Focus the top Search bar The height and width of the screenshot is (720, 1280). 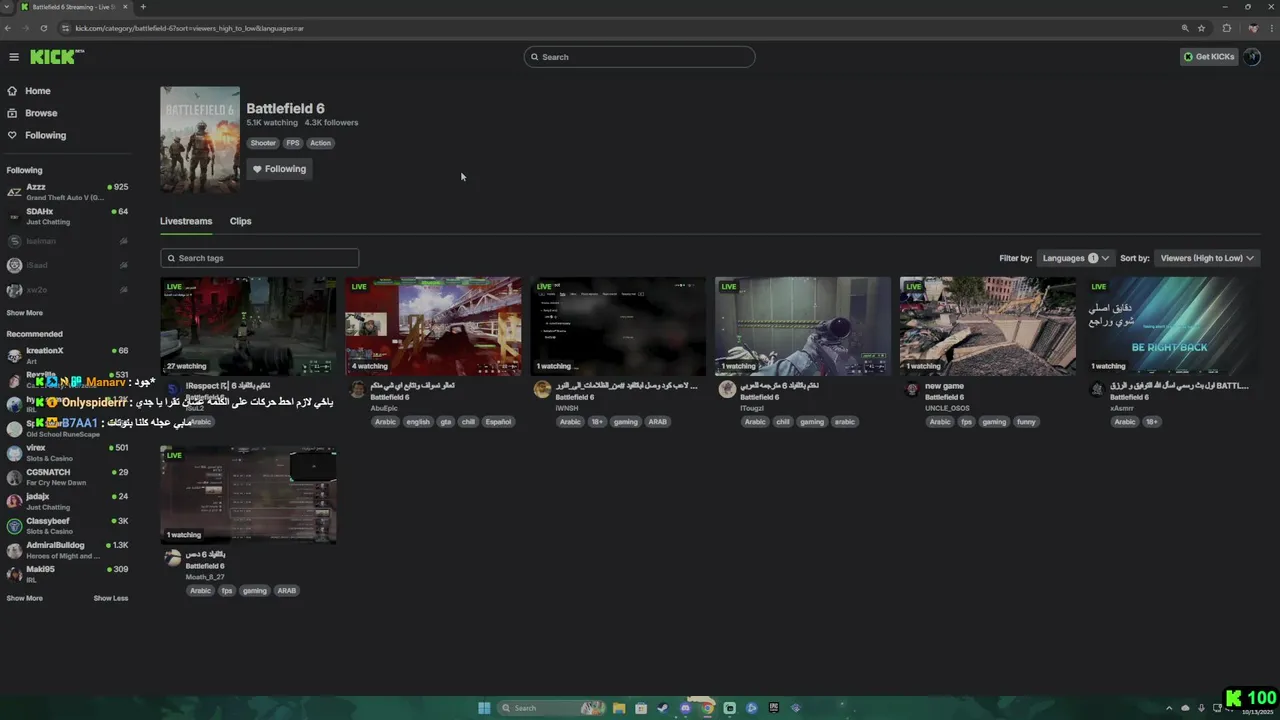click(x=639, y=57)
